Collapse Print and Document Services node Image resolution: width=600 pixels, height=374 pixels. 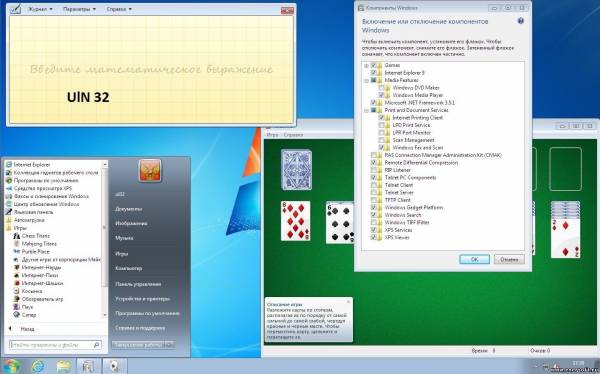coord(367,110)
